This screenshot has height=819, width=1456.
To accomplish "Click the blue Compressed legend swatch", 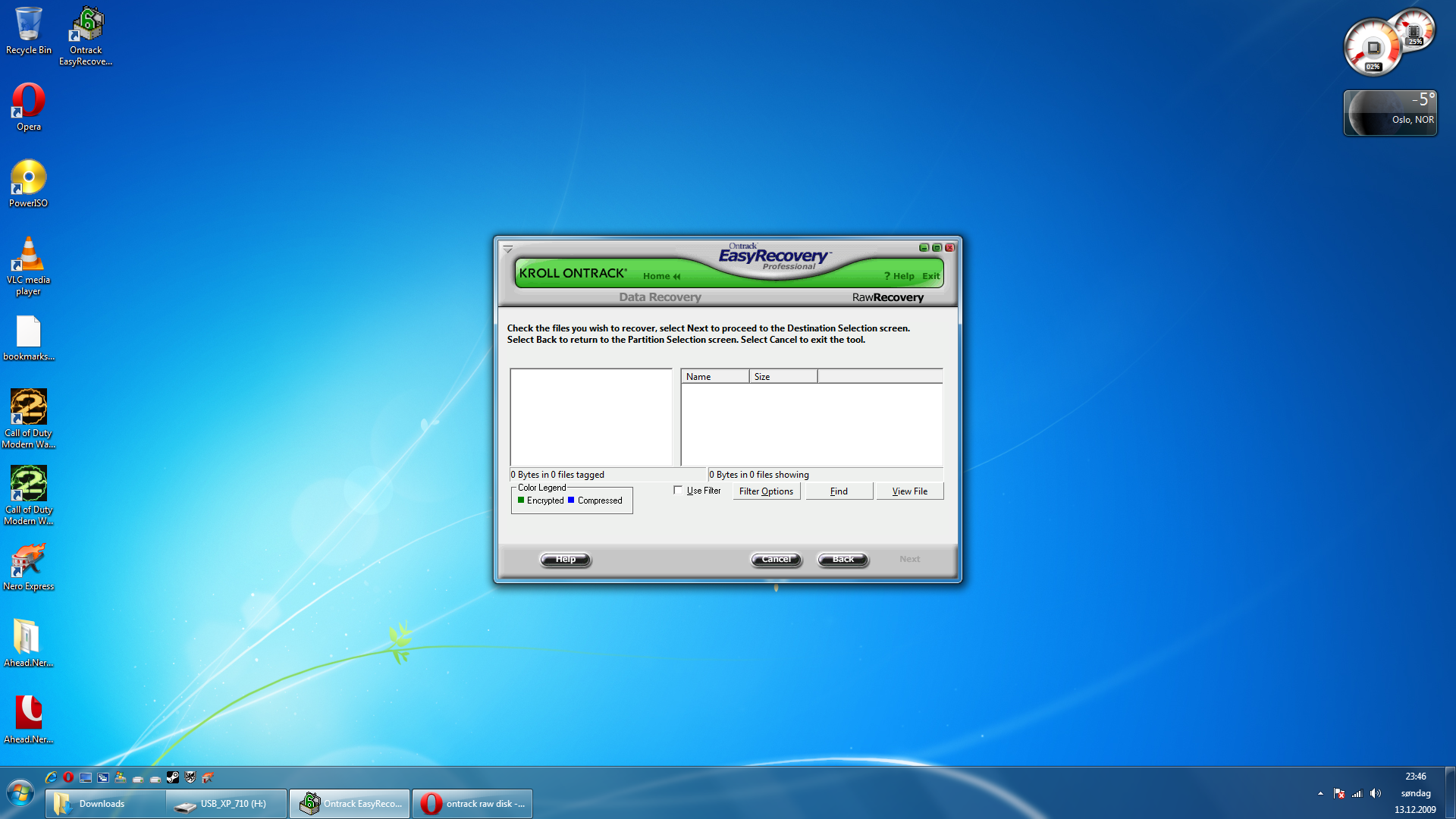I will pyautogui.click(x=571, y=500).
